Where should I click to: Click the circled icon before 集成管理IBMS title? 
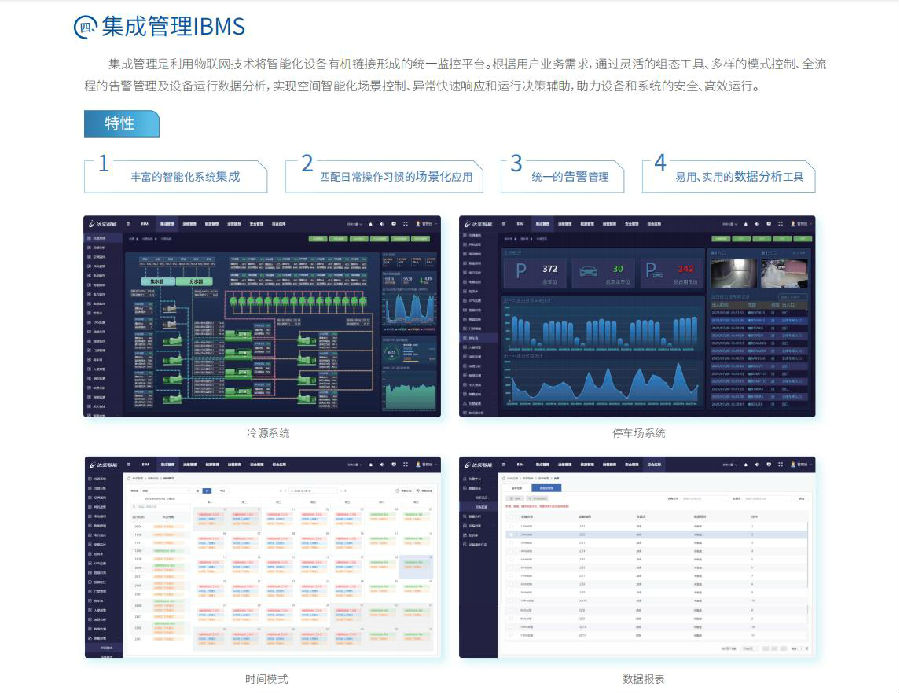[x=86, y=27]
